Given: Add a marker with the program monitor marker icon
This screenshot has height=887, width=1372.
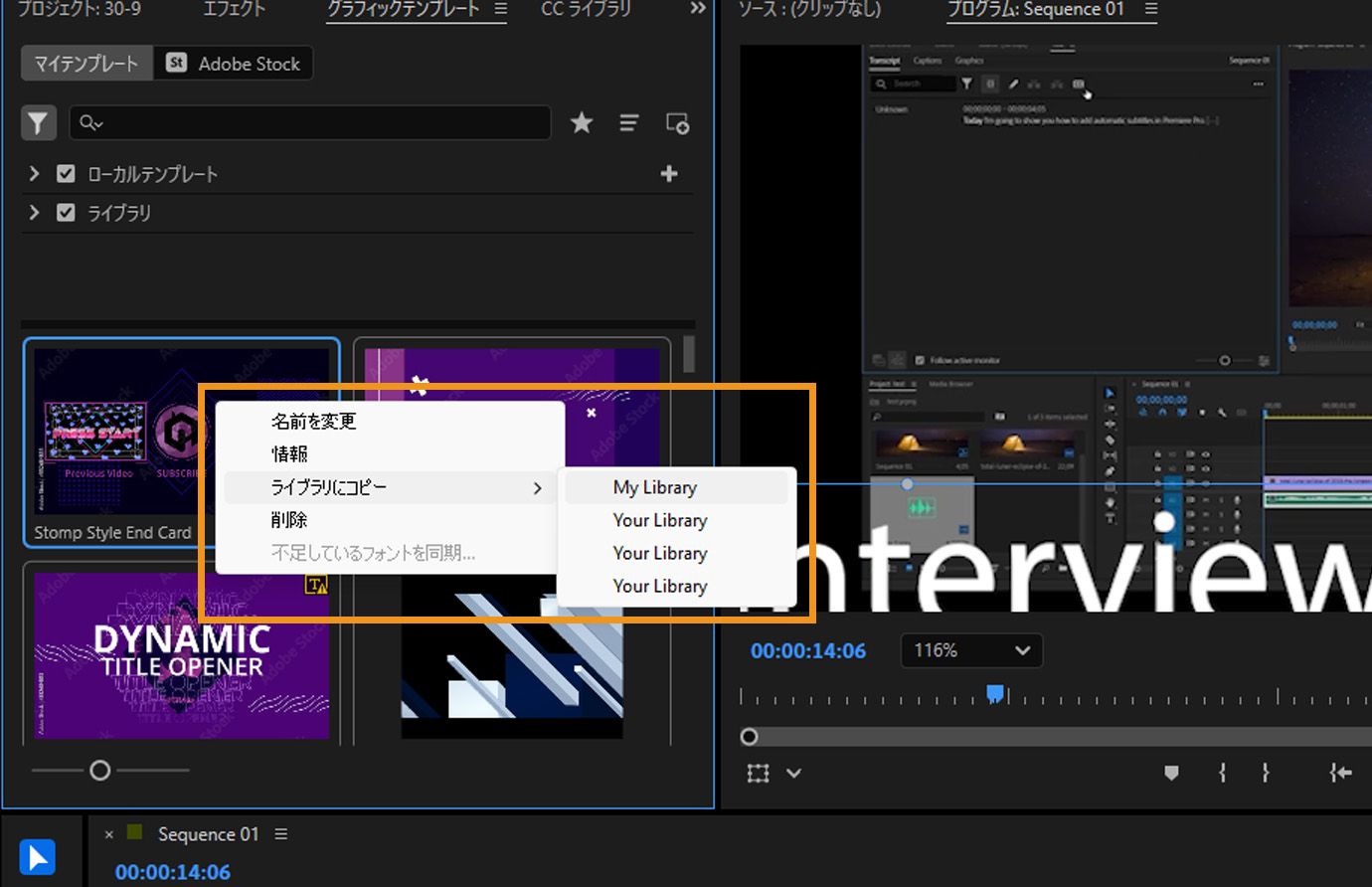Looking at the screenshot, I should (1171, 773).
